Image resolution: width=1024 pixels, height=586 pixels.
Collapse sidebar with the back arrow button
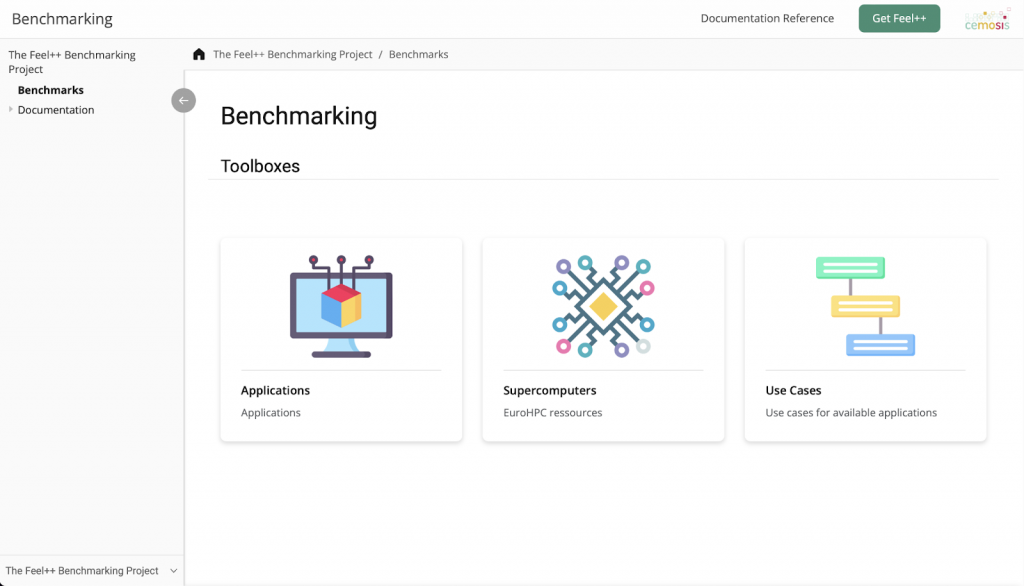(184, 101)
